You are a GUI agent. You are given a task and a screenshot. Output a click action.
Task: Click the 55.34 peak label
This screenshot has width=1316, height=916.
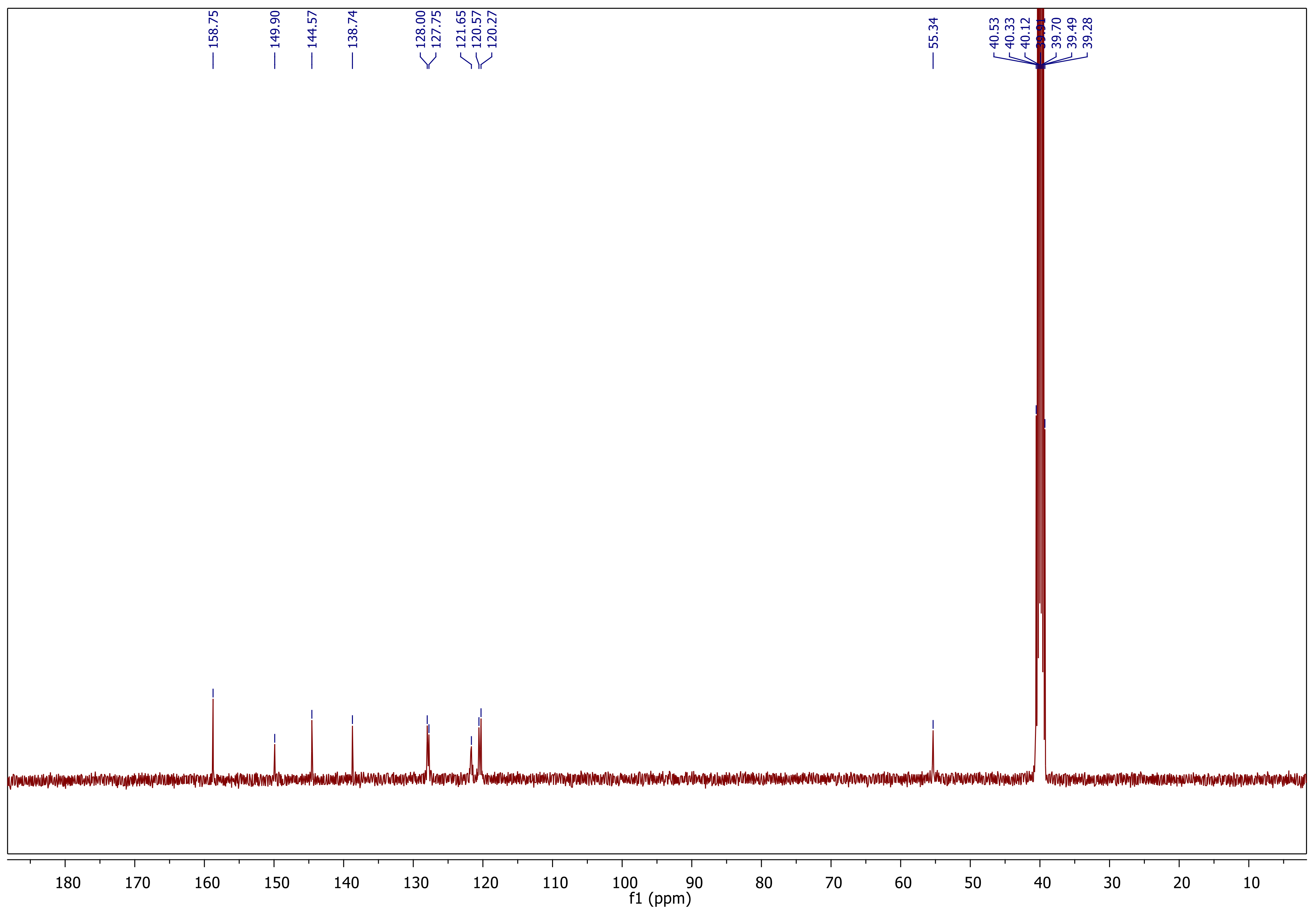coord(933,33)
